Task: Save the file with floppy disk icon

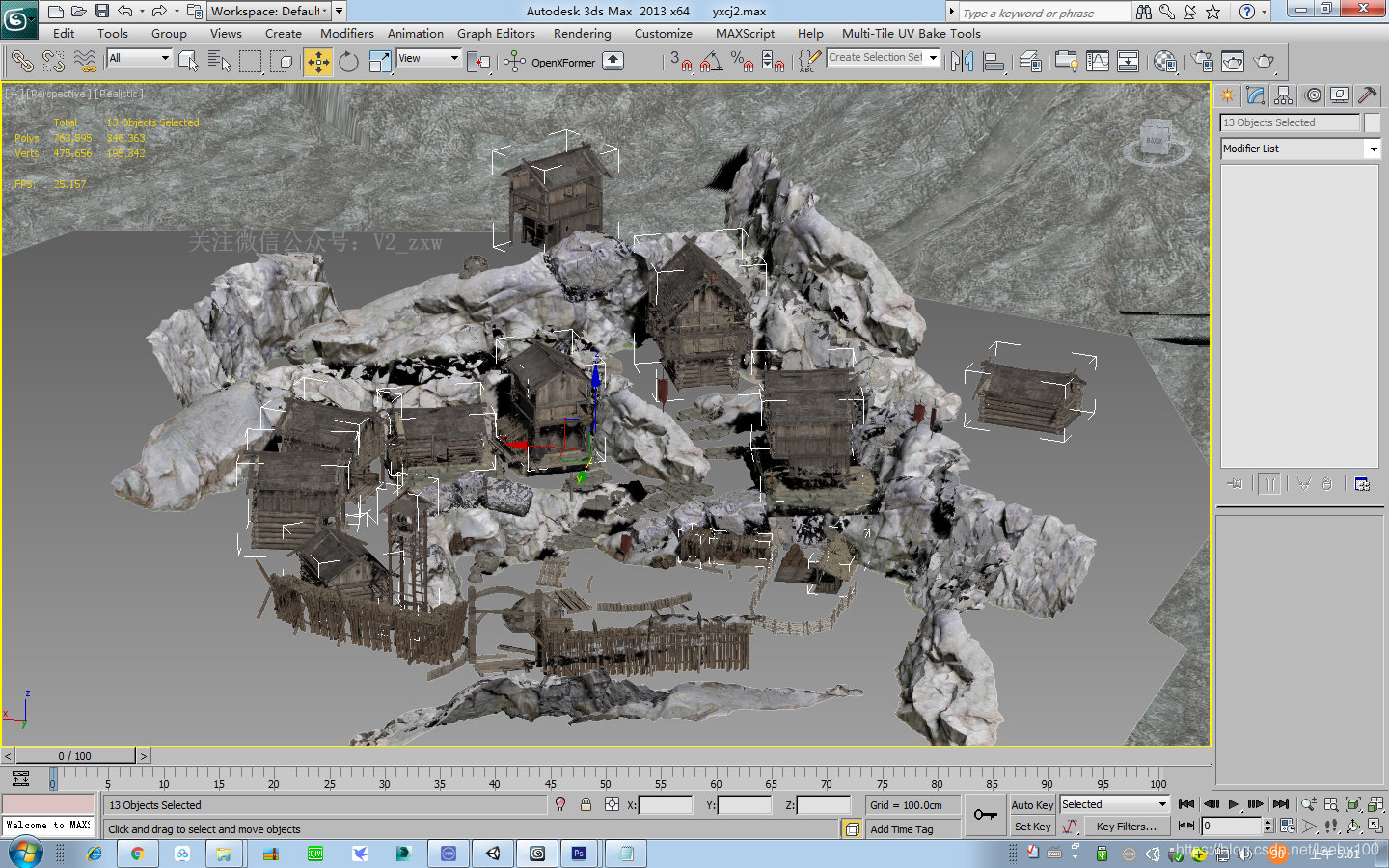Action: pos(101,12)
